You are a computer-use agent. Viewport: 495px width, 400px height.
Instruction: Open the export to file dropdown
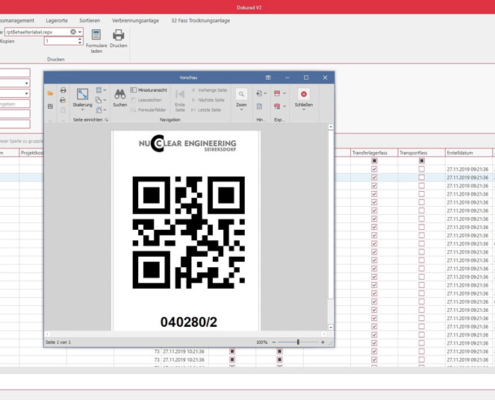click(280, 94)
